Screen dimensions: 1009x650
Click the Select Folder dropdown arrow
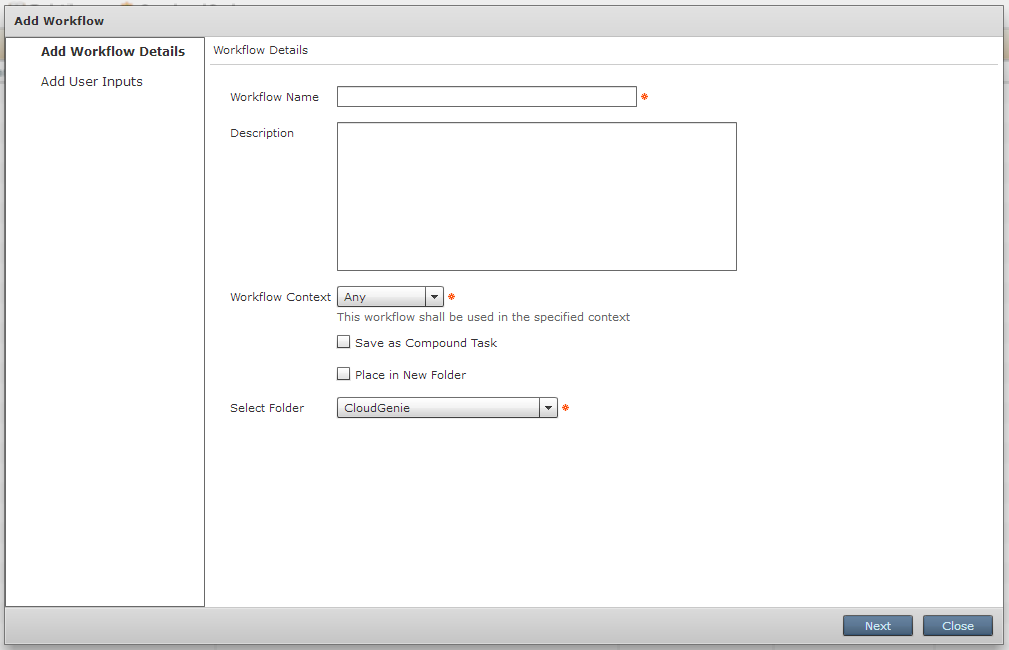point(548,407)
